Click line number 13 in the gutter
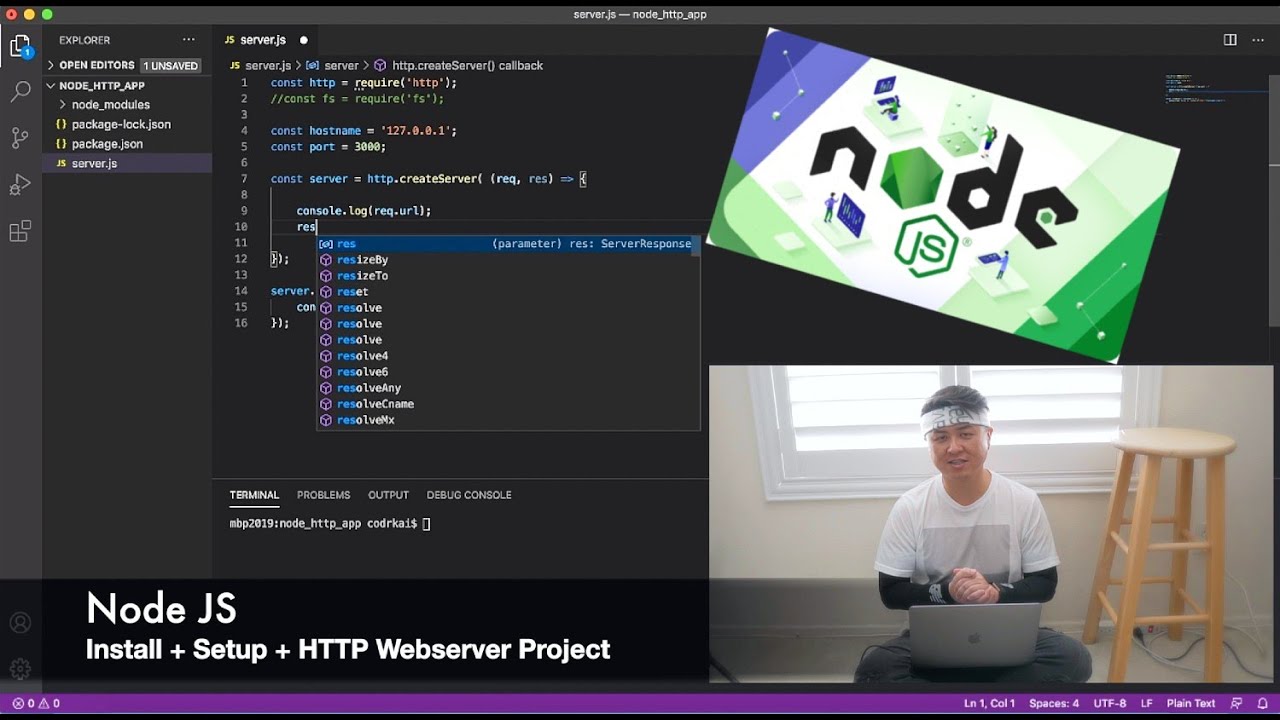 point(241,275)
